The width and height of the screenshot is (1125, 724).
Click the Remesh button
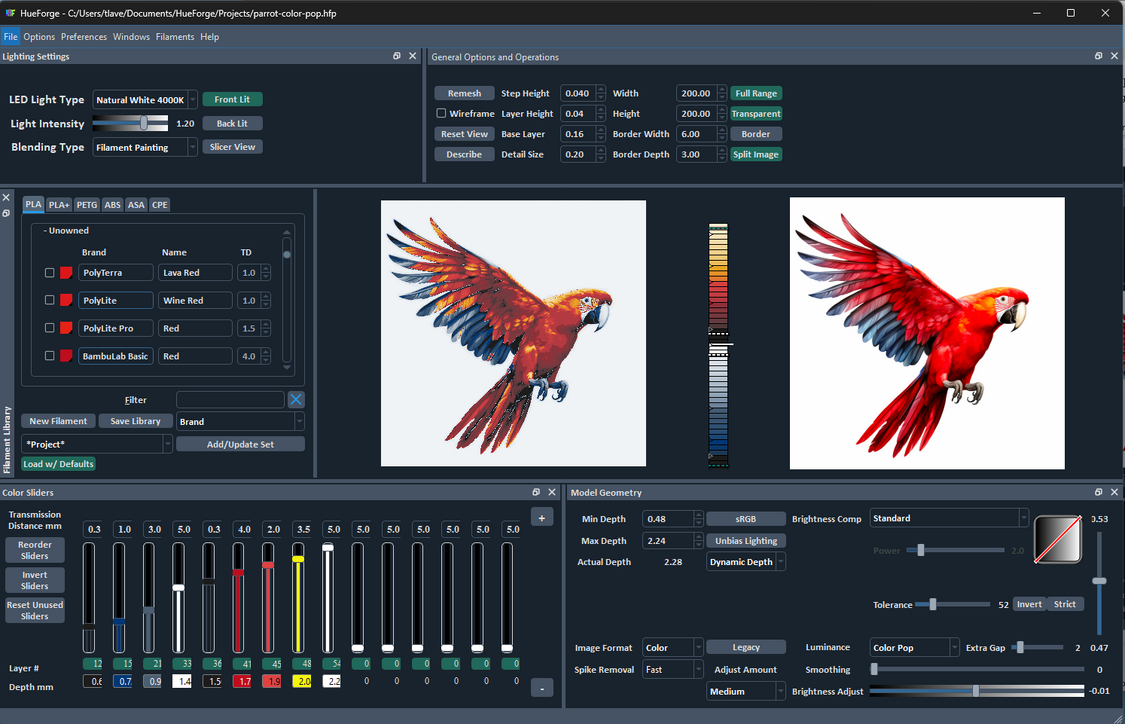pos(464,92)
